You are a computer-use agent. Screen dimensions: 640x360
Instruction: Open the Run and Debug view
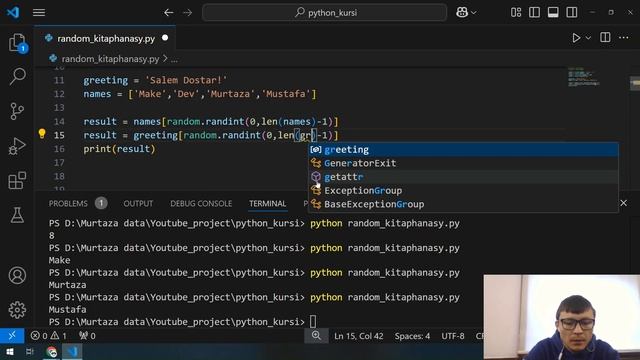17,146
